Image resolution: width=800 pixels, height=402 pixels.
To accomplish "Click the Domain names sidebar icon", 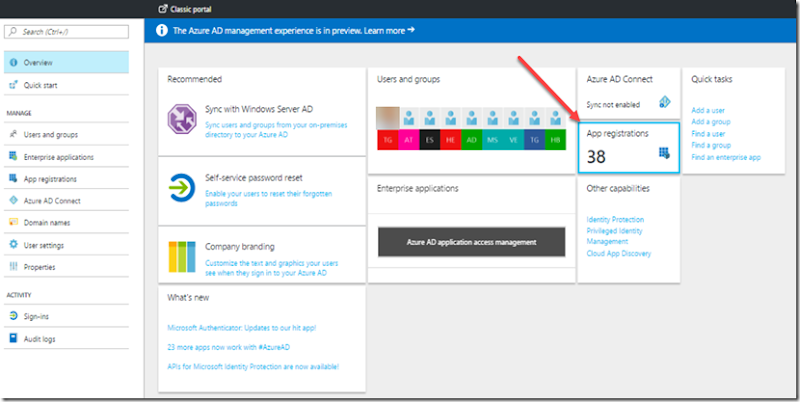I will (x=14, y=222).
